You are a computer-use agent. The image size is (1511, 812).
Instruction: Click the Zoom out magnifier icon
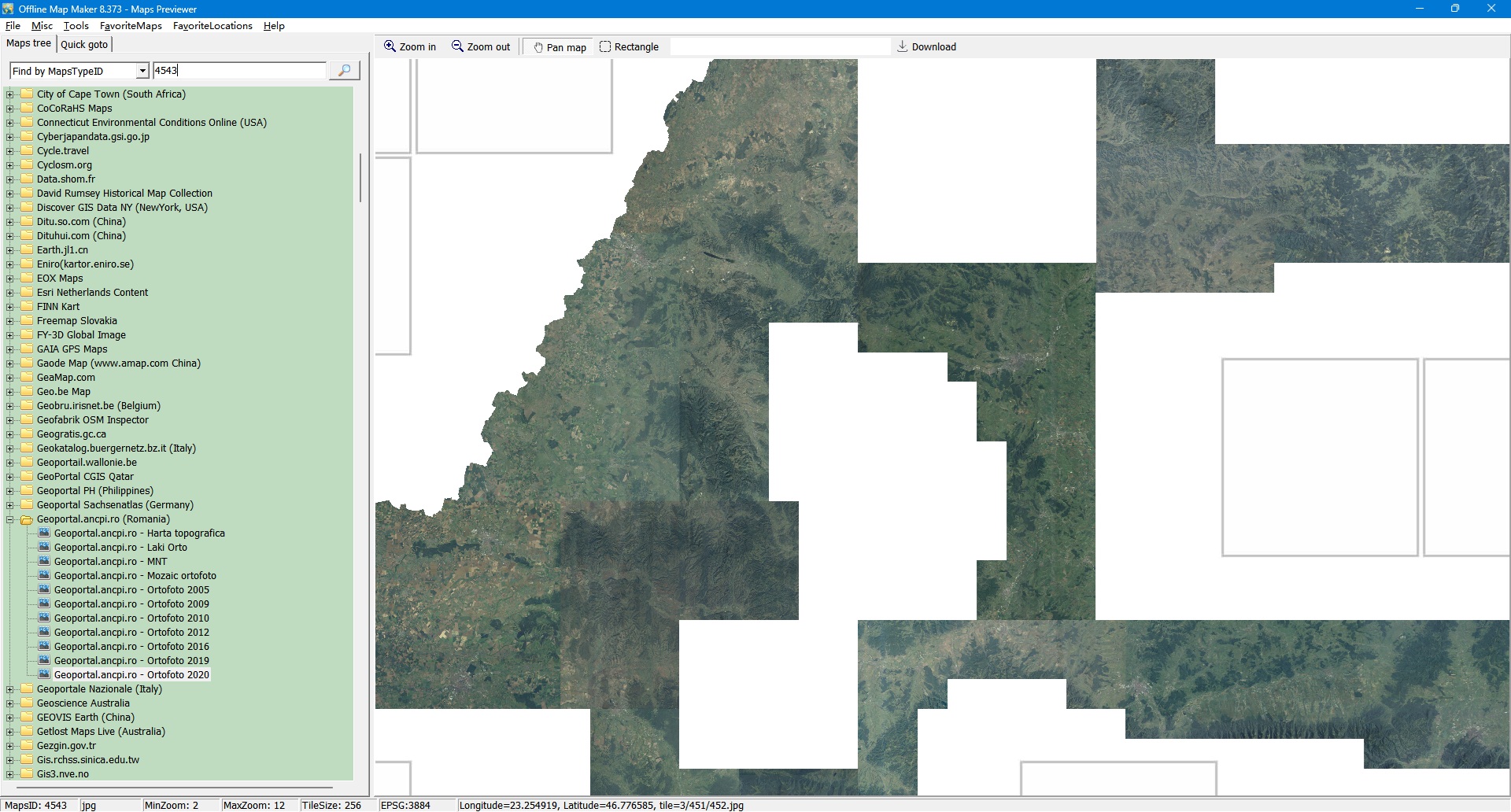457,46
